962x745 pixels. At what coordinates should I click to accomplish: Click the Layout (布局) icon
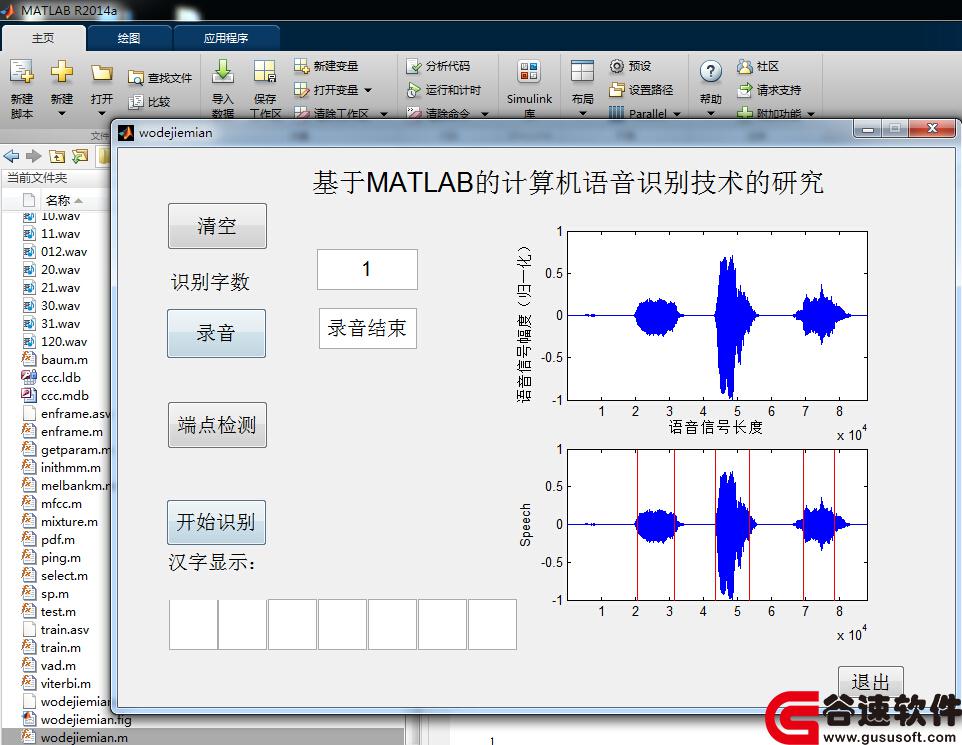tap(582, 71)
